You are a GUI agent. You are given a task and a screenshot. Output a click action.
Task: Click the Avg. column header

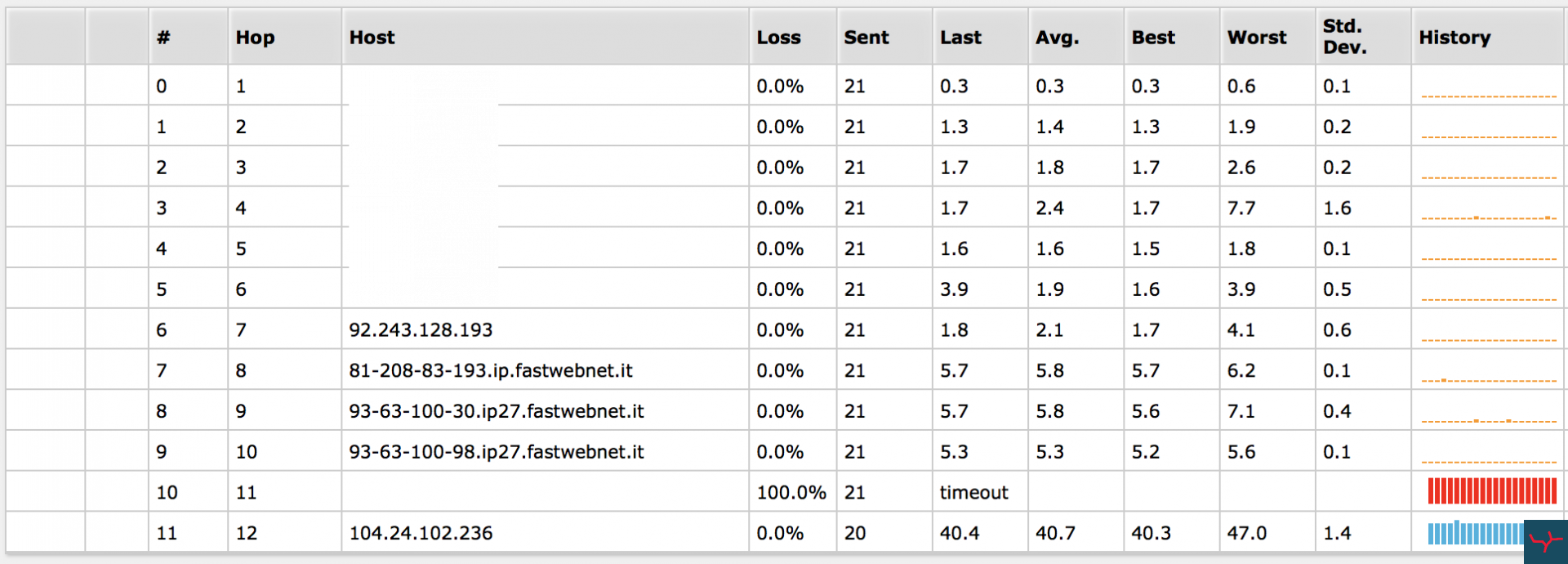click(1058, 38)
